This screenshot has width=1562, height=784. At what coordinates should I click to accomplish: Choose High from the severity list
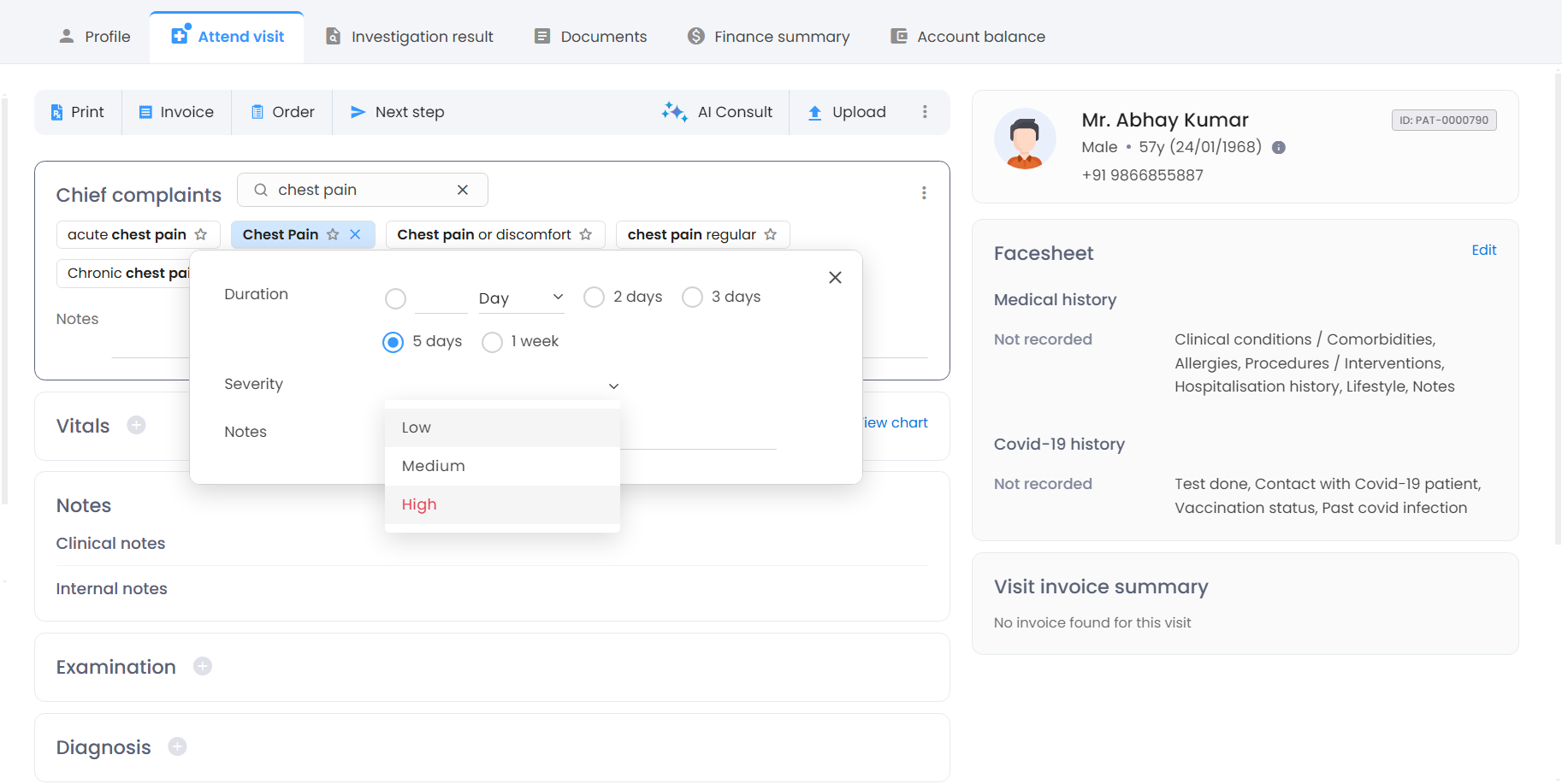pos(419,504)
